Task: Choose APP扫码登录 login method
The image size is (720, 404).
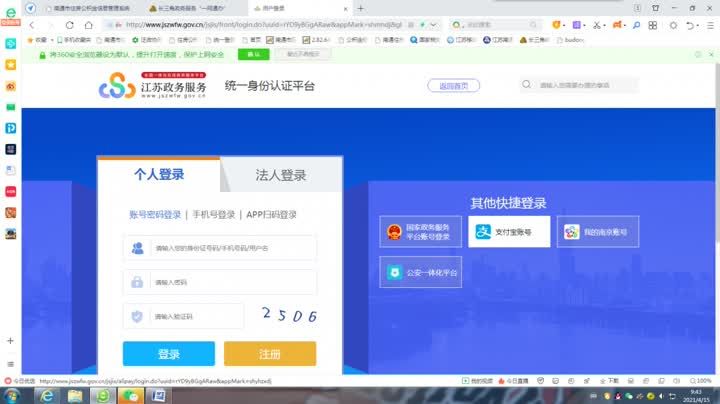Action: point(271,214)
